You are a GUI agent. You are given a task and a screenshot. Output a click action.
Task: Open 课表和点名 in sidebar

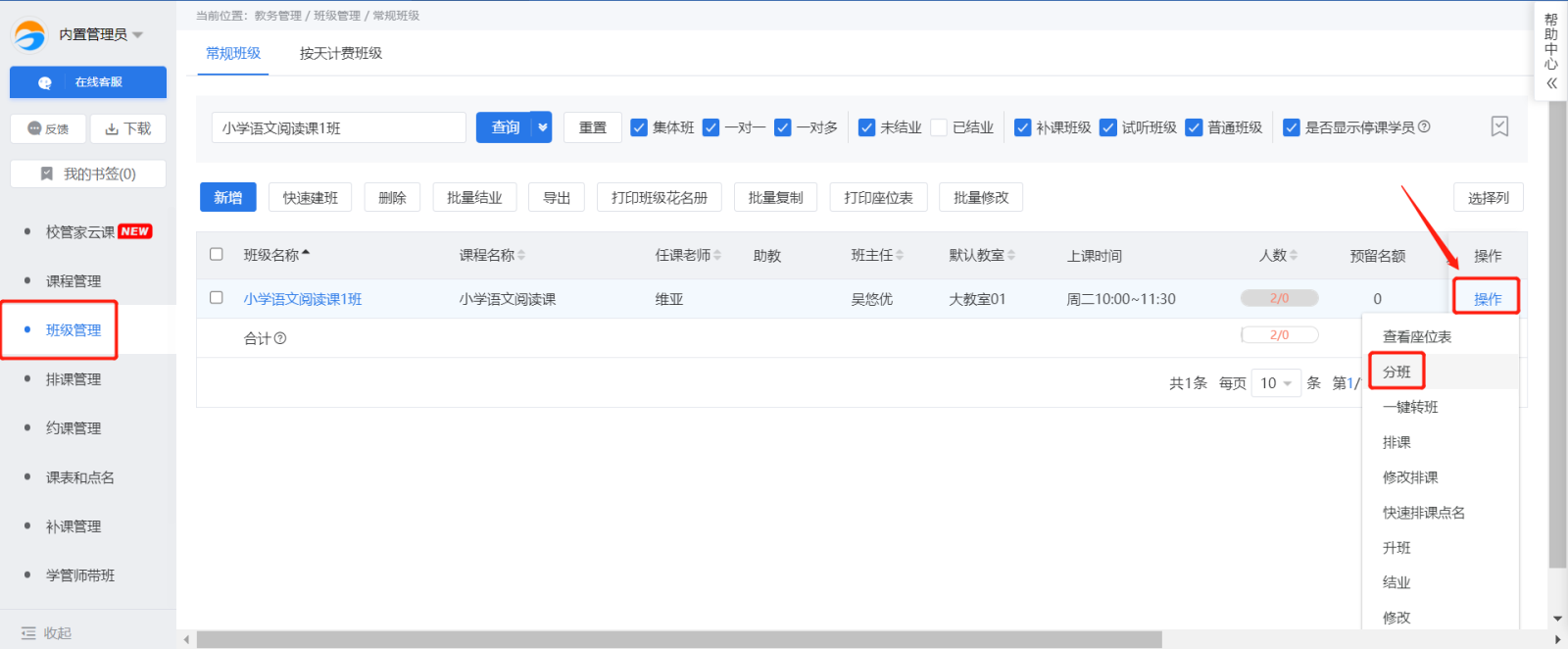[x=80, y=477]
